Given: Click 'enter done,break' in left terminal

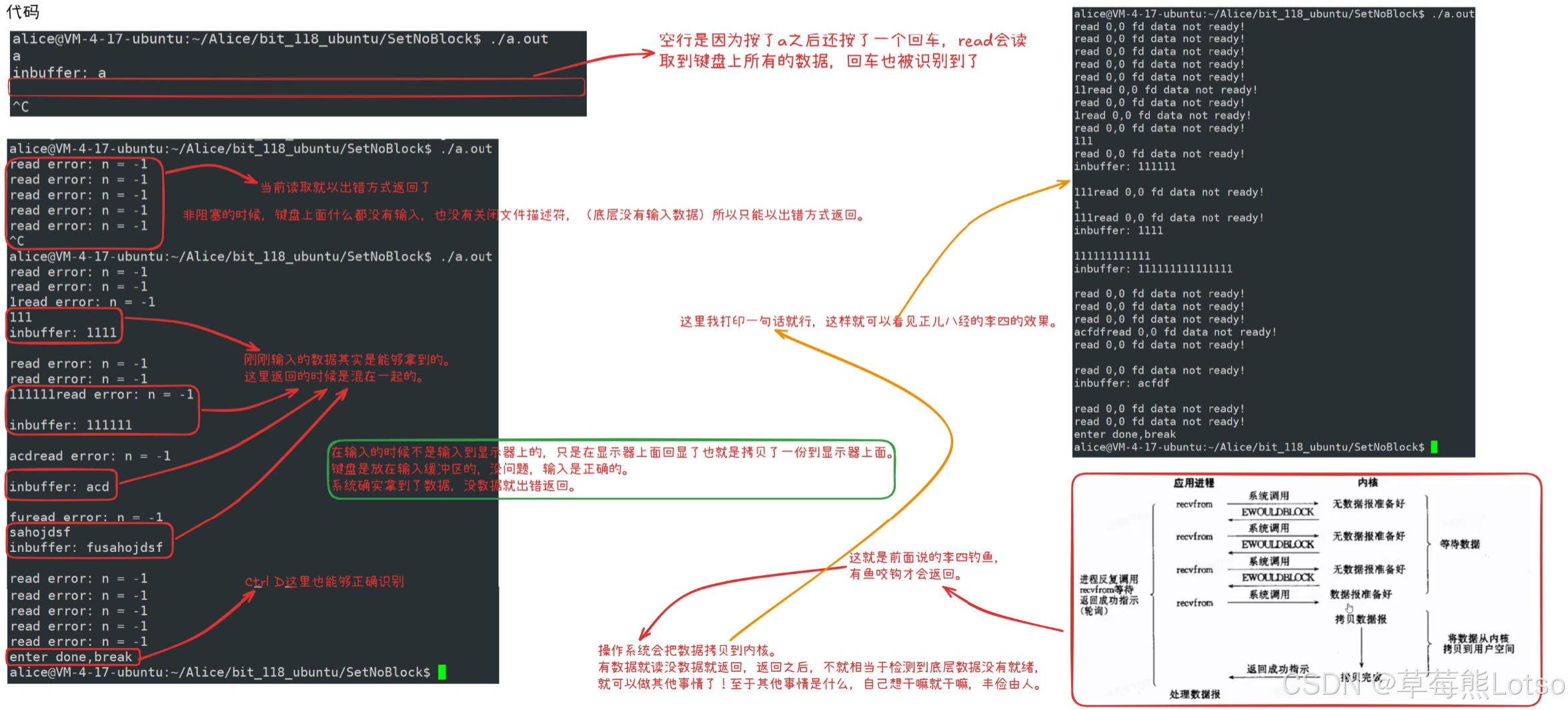Looking at the screenshot, I should (x=71, y=657).
